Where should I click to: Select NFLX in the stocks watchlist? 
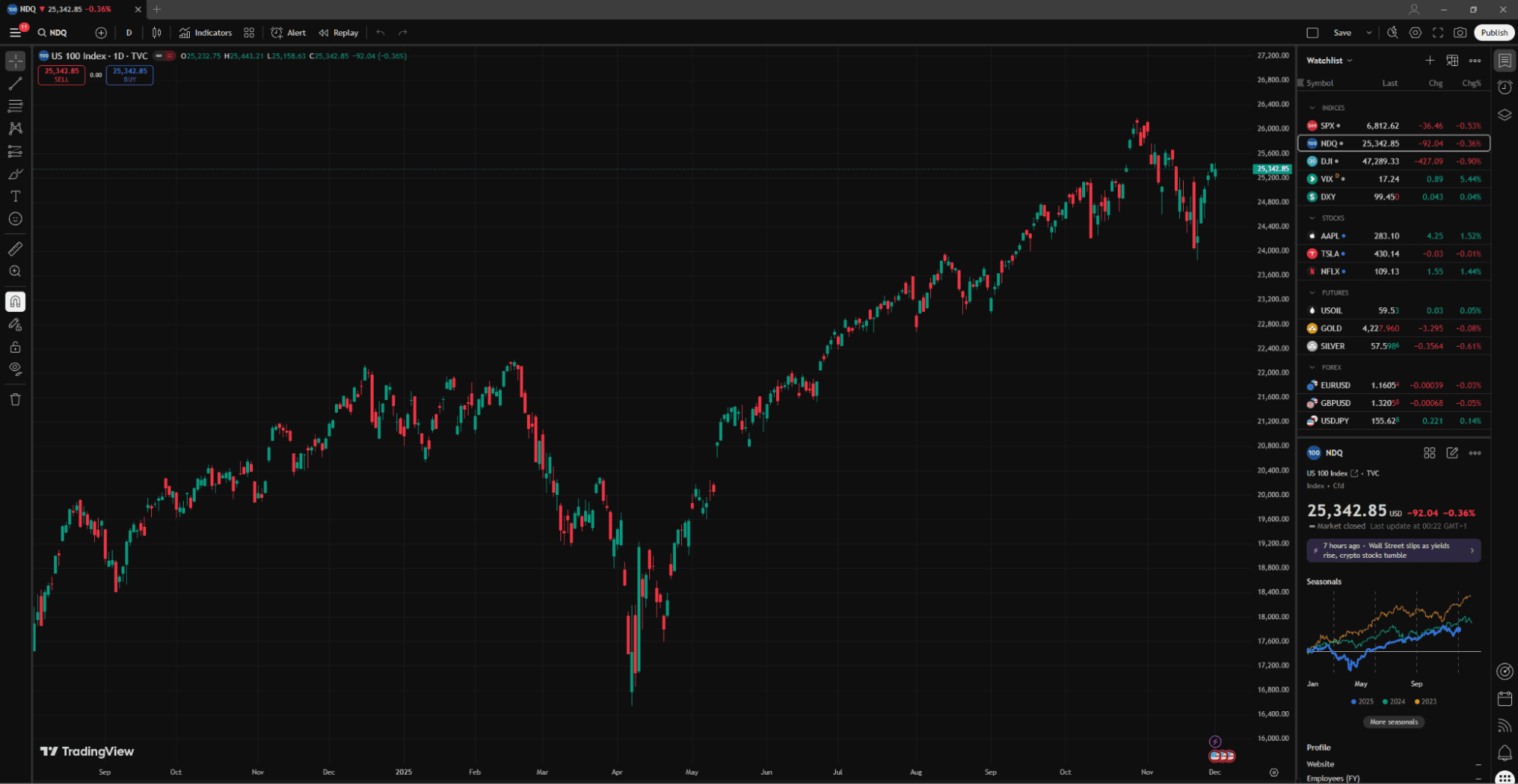(x=1329, y=271)
